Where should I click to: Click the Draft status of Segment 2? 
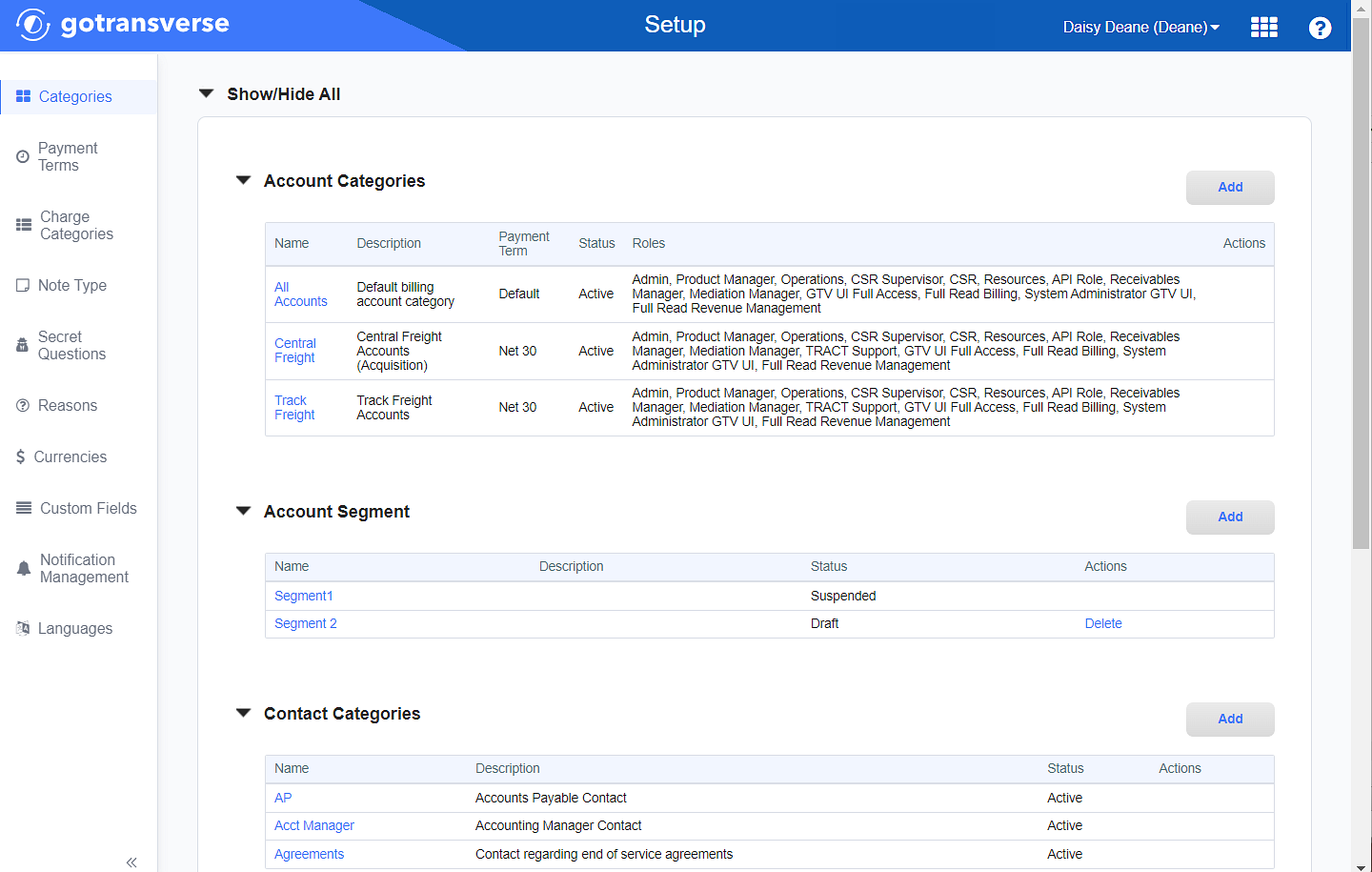click(x=825, y=623)
